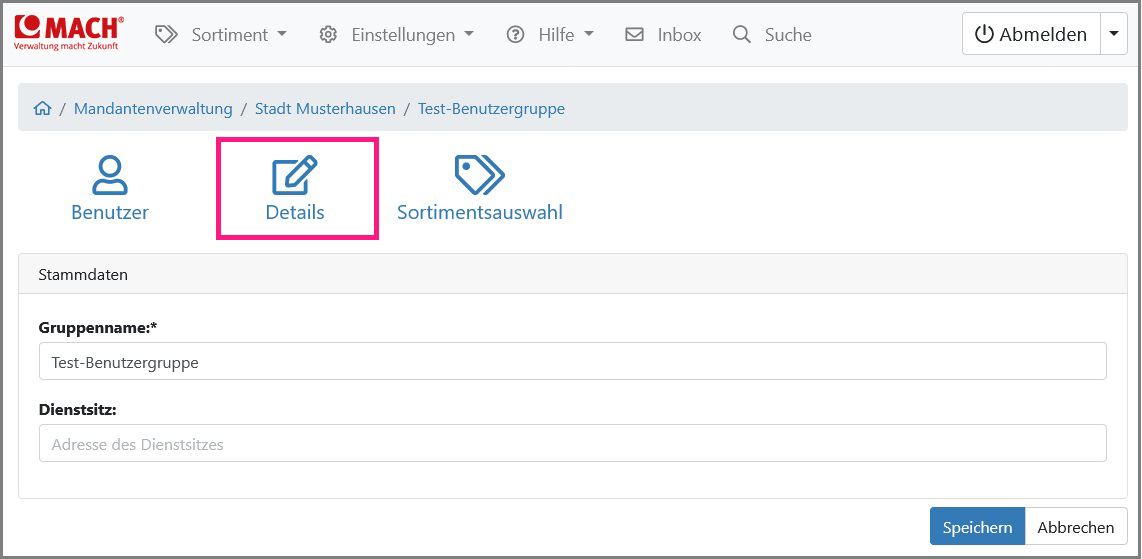Open Stadt Musterhausen breadcrumb link
The image size is (1142, 559).
325,109
